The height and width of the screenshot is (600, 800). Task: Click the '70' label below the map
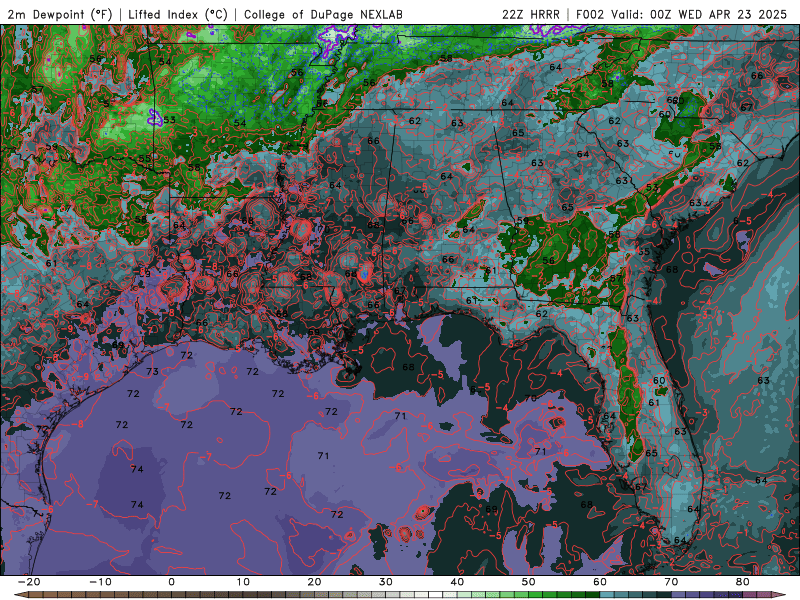pyautogui.click(x=671, y=582)
